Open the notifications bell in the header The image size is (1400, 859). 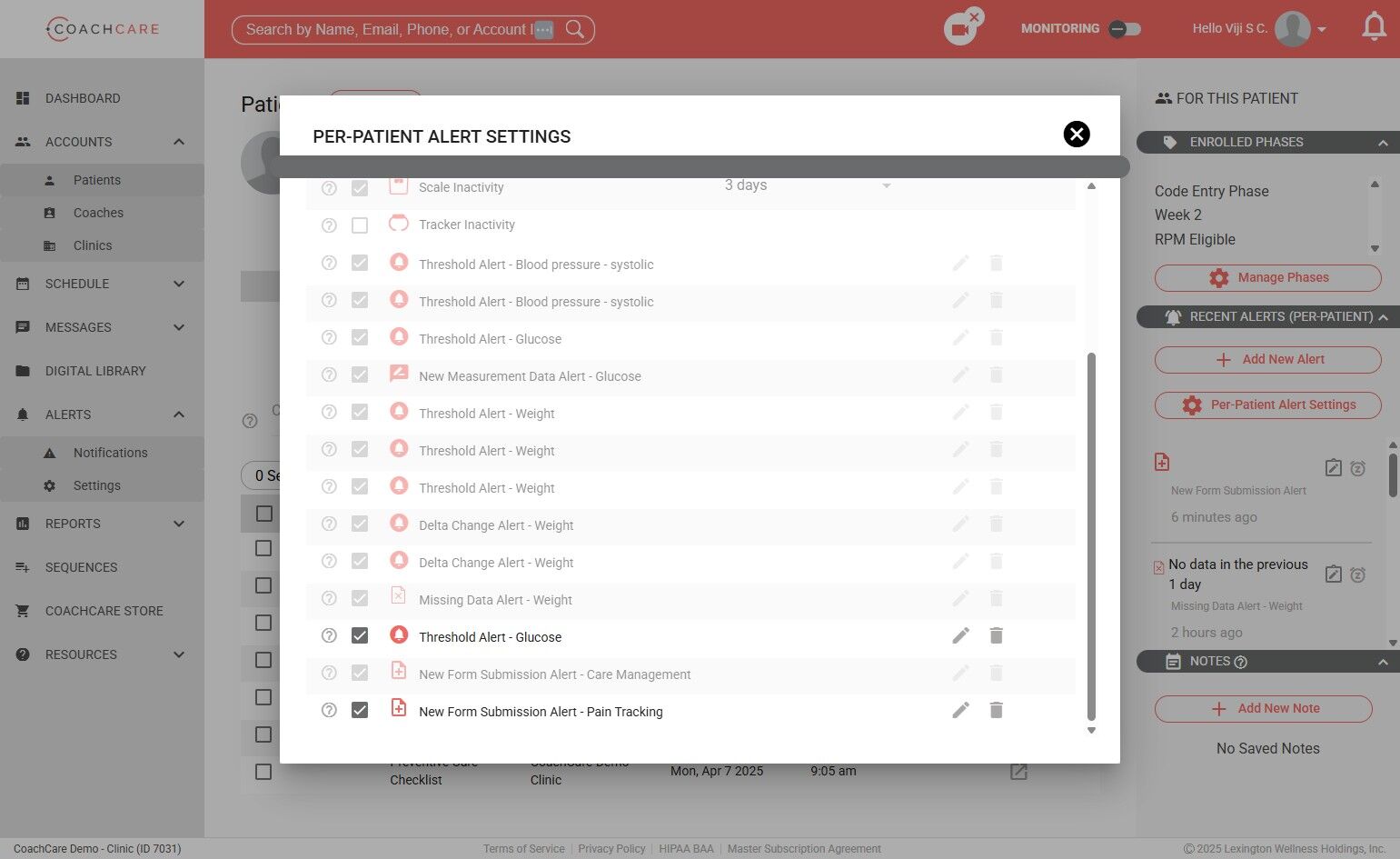1374,27
